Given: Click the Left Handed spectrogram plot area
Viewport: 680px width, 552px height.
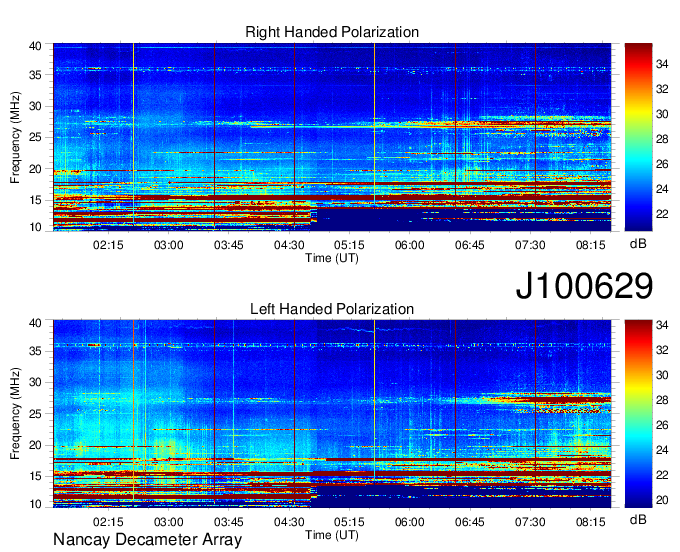Looking at the screenshot, I should [x=332, y=414].
